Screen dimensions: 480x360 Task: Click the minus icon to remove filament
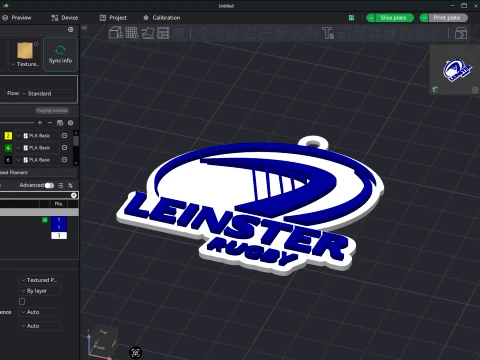tap(50, 123)
